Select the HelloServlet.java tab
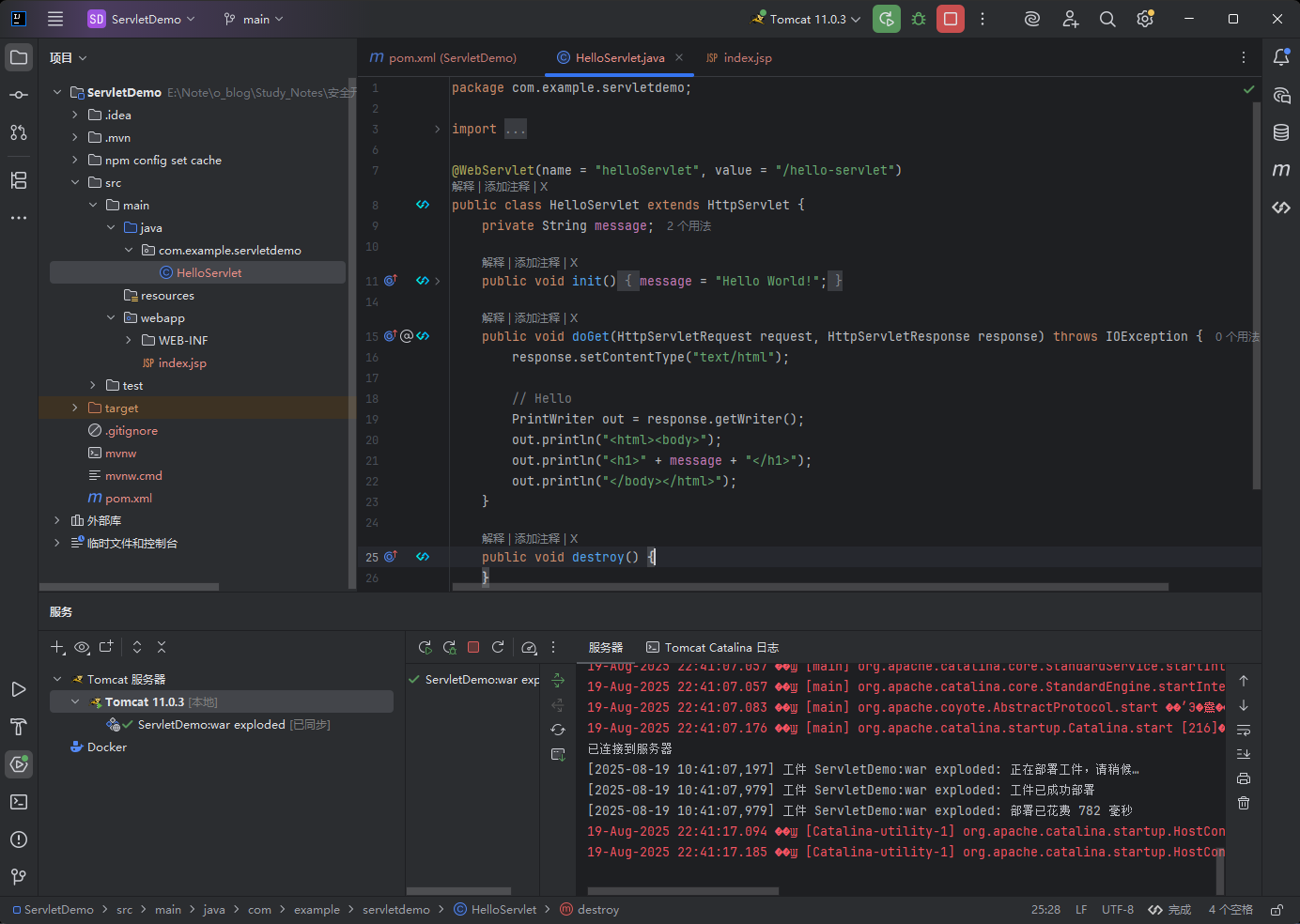The image size is (1300, 924). tap(619, 57)
